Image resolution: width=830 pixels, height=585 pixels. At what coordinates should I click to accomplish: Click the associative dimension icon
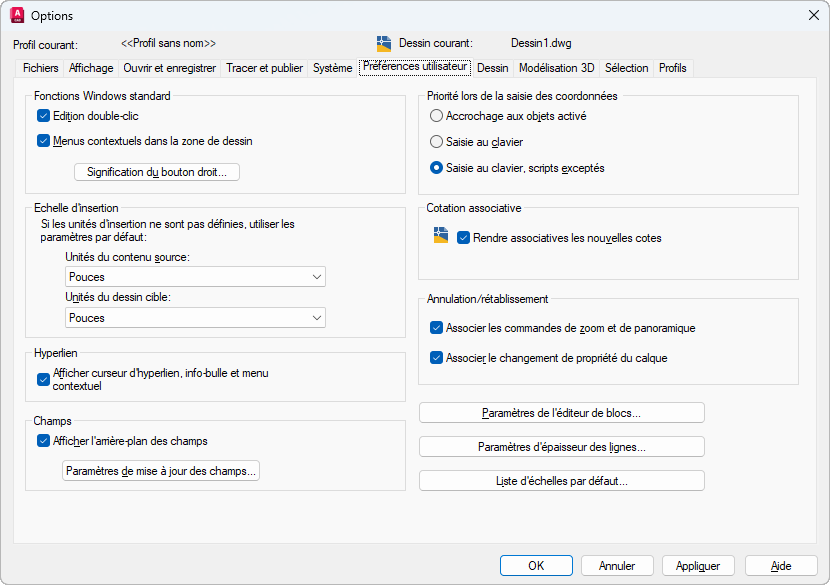(x=441, y=237)
